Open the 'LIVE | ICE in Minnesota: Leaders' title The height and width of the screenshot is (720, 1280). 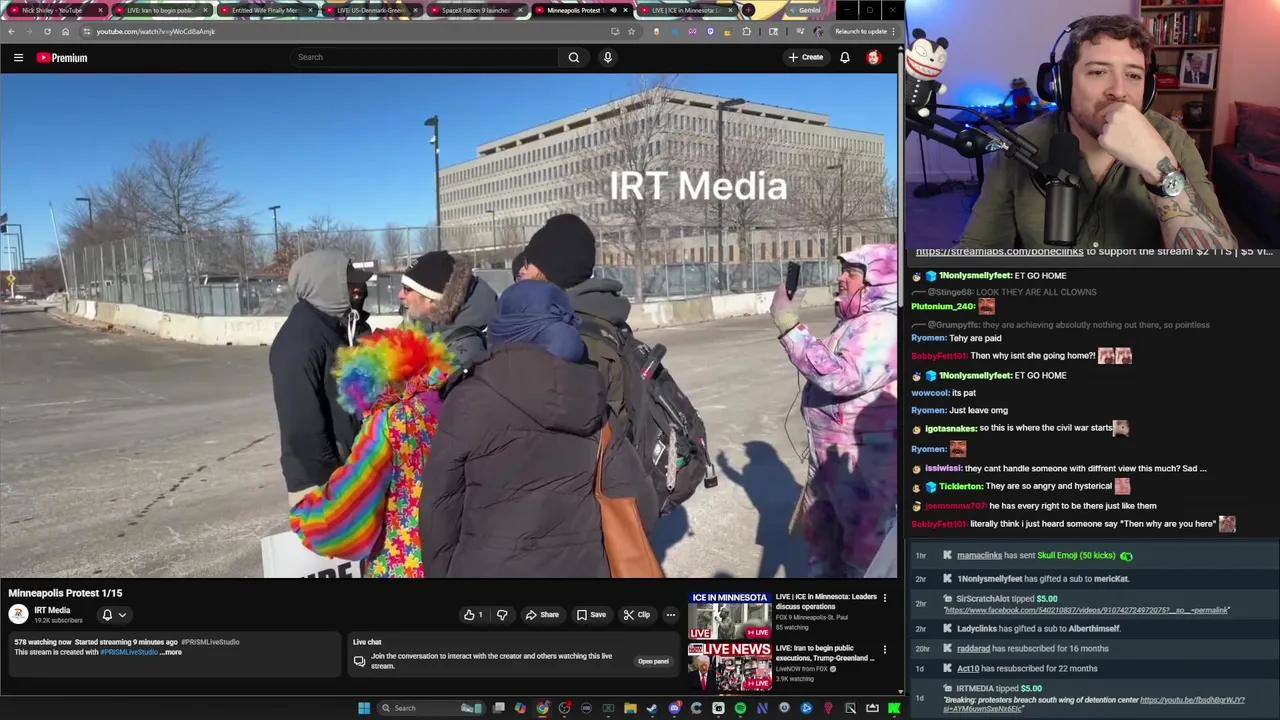[825, 602]
